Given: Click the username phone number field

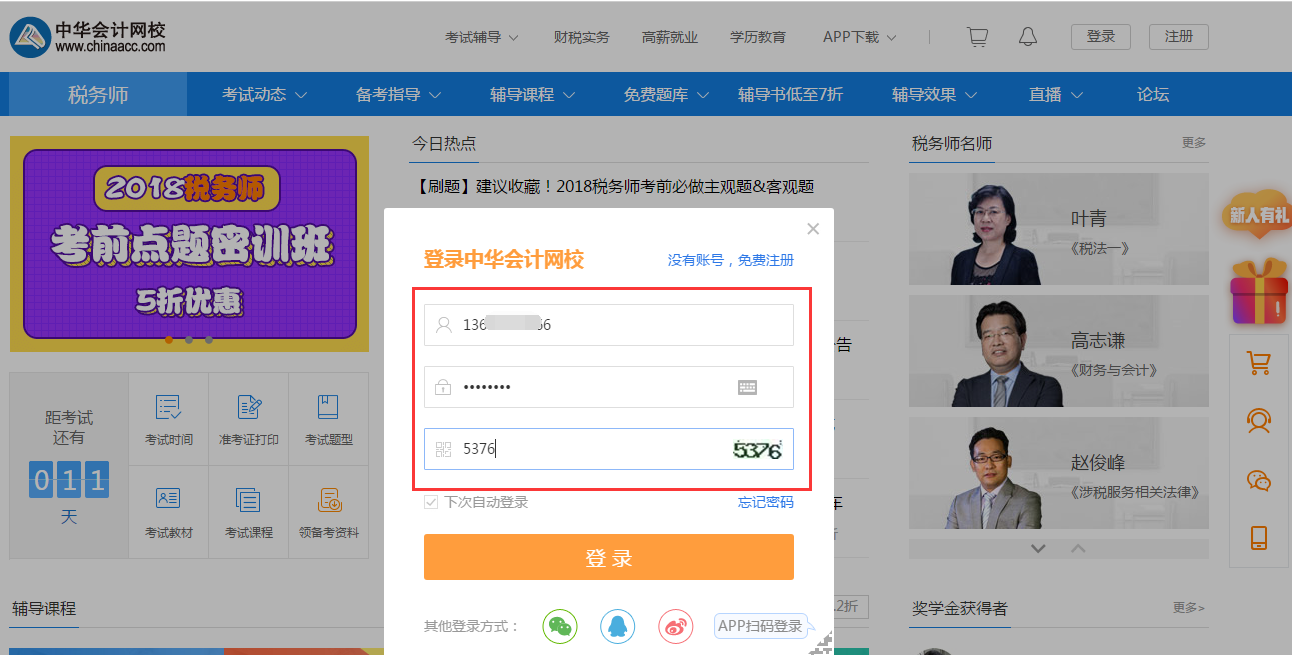Looking at the screenshot, I should (609, 325).
